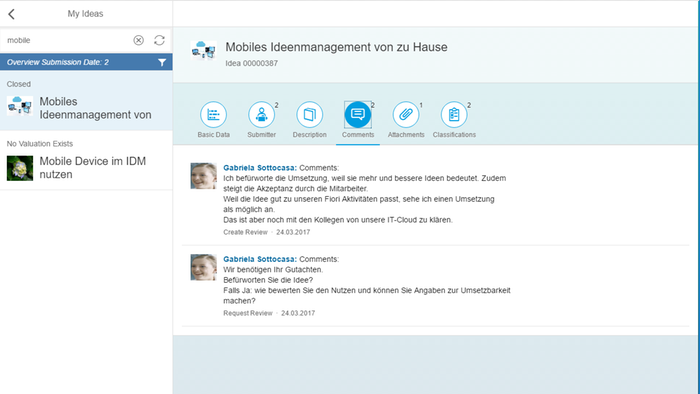Go back using the left arrow icon
This screenshot has width=700, height=394.
[12, 14]
